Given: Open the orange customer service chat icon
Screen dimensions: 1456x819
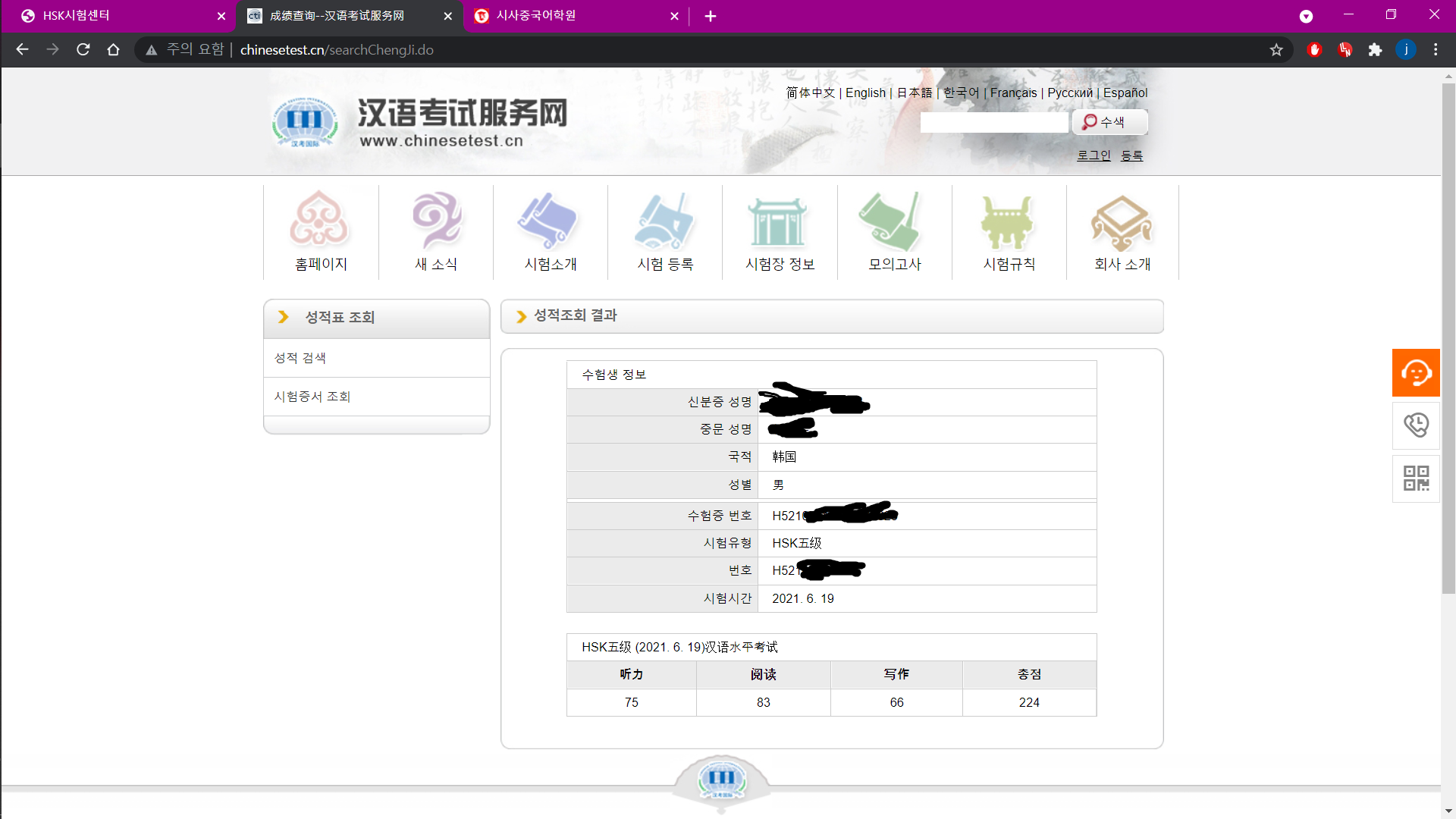Looking at the screenshot, I should [x=1416, y=372].
